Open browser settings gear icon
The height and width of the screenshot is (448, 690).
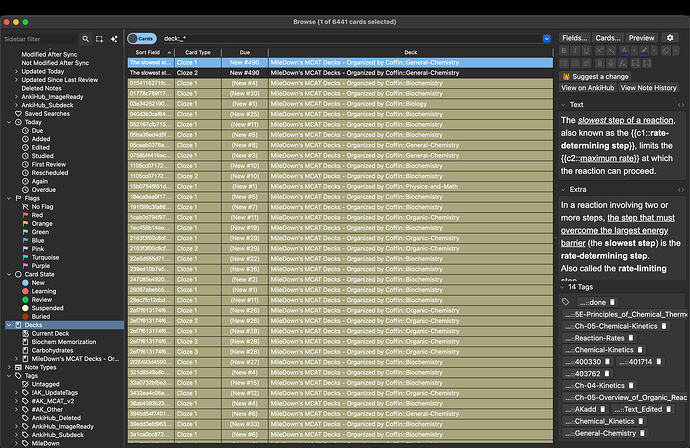point(670,38)
